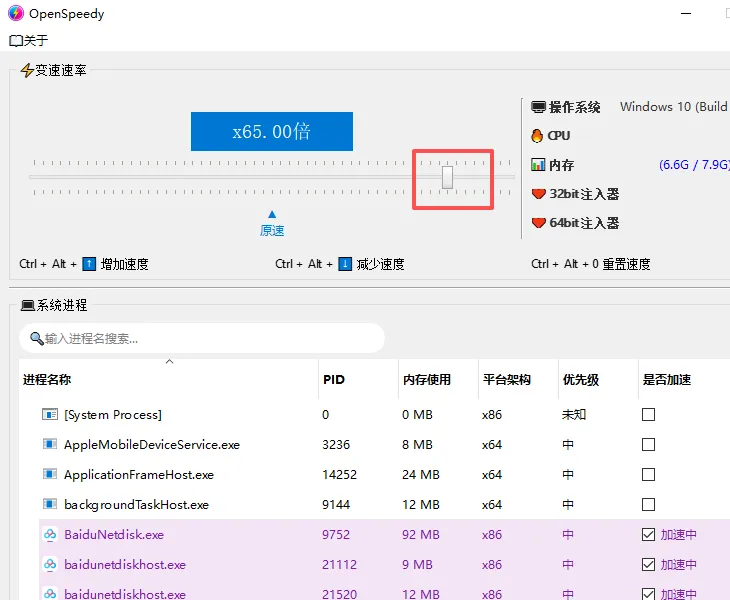730x600 pixels.
Task: Uncheck acceleration for baidunetdiskhost.exe PID 21520
Action: pyautogui.click(x=648, y=594)
